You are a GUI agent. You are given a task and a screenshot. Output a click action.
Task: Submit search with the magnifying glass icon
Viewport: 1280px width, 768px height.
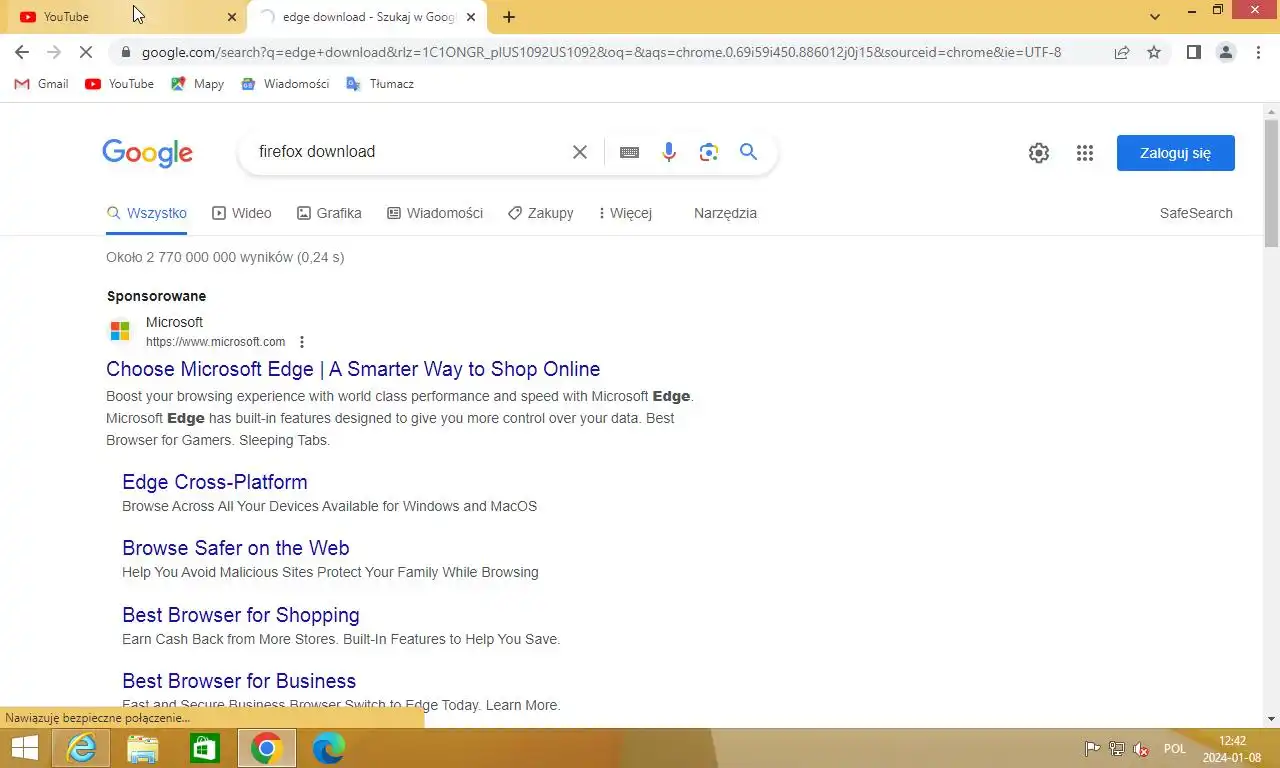(748, 152)
